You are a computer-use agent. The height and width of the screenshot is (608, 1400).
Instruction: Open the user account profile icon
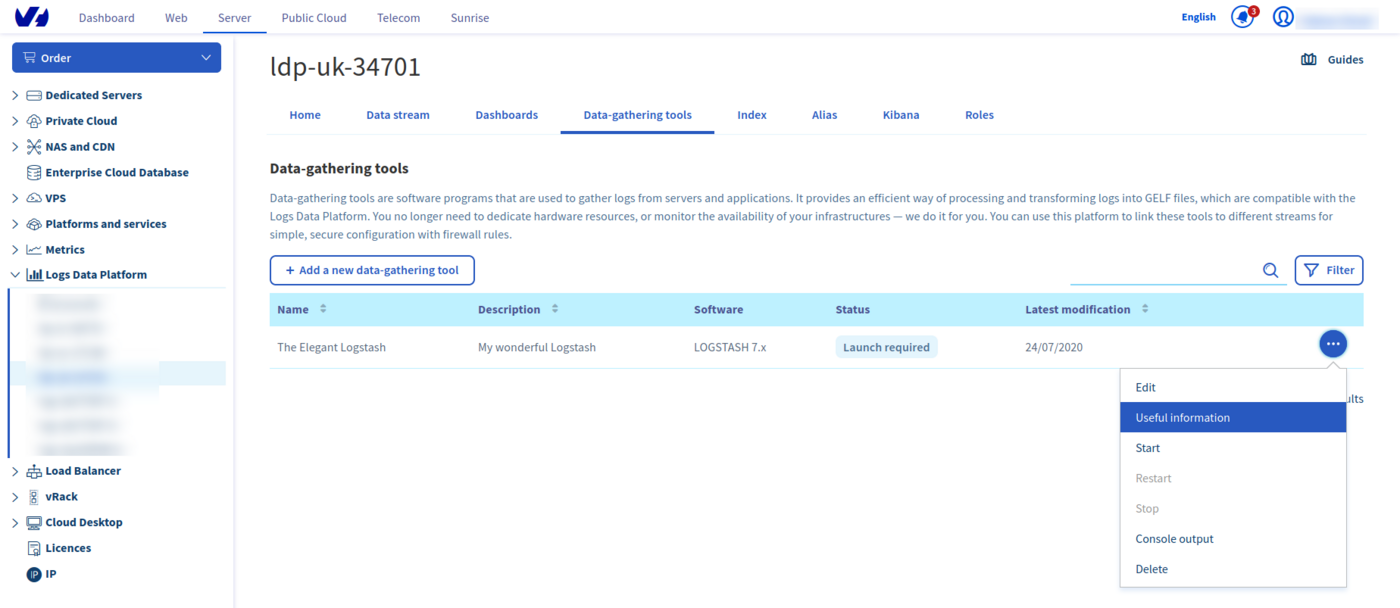(1283, 17)
